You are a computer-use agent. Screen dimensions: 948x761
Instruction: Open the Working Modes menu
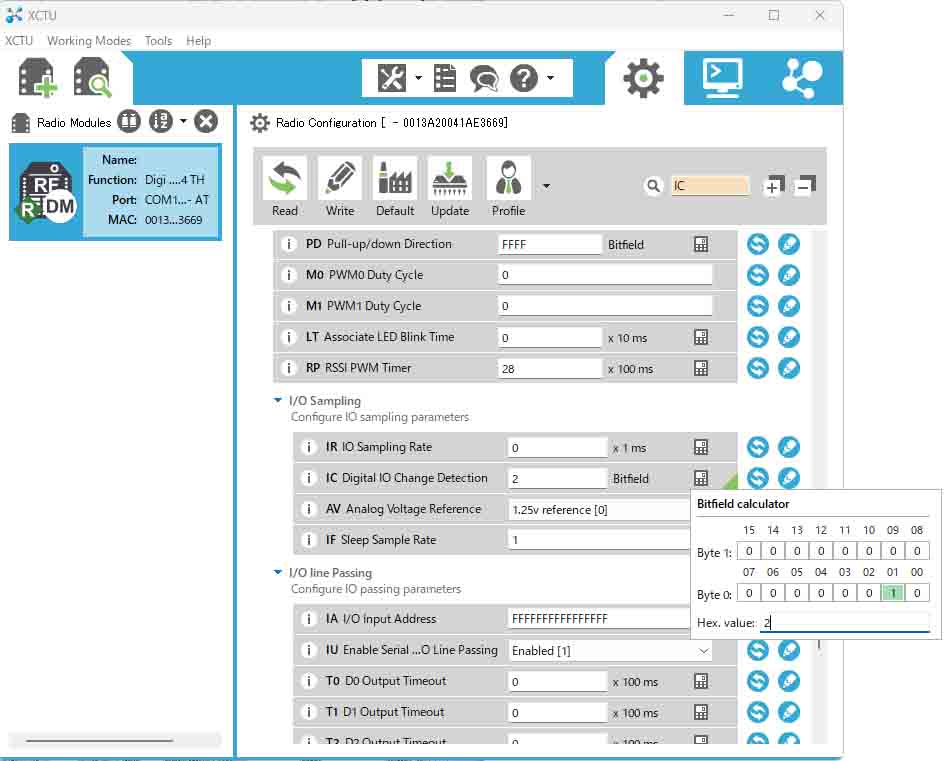coord(89,40)
